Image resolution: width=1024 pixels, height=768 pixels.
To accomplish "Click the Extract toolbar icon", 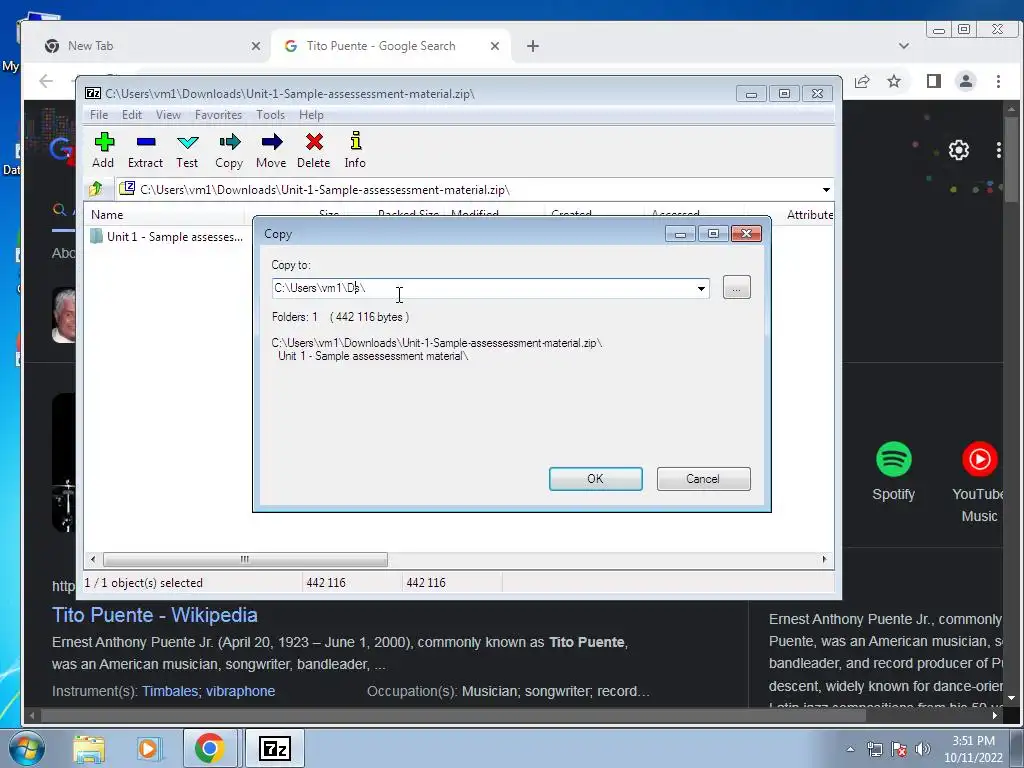I will (145, 150).
